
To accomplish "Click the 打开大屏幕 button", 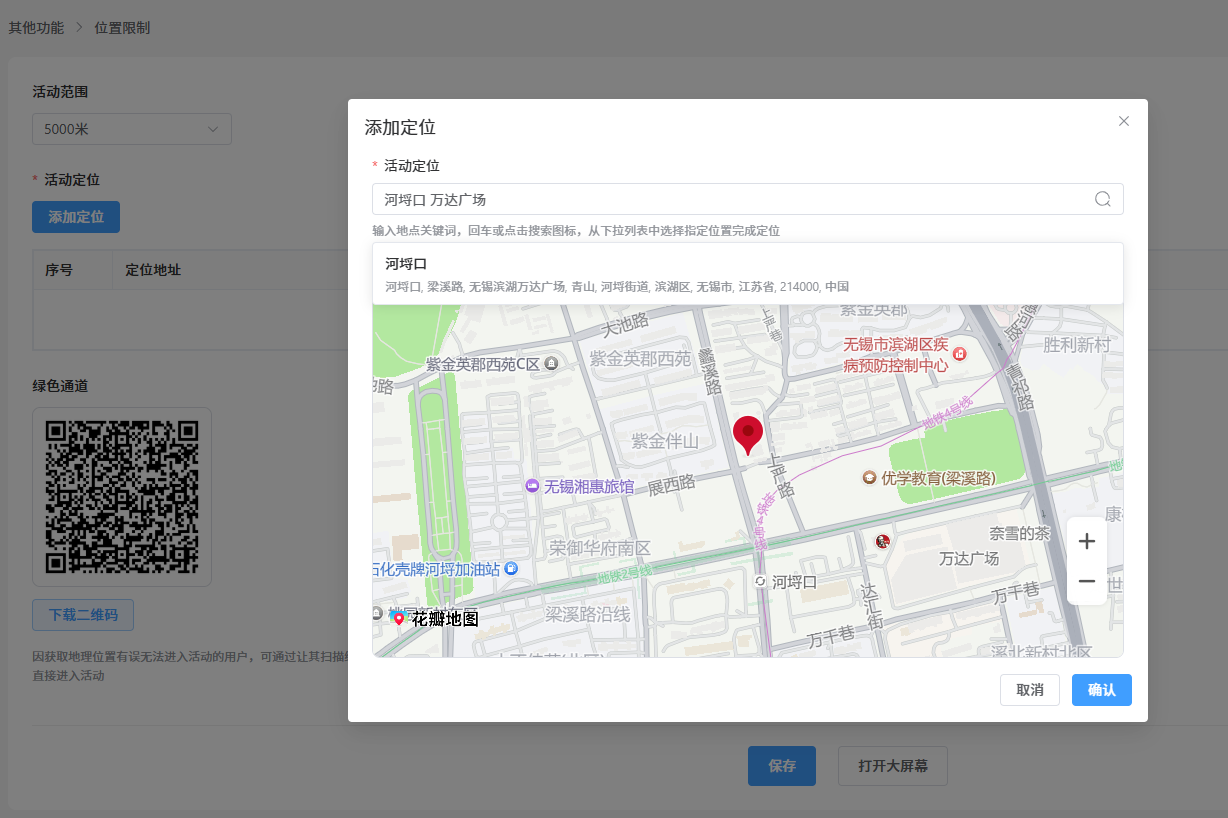I will (893, 766).
